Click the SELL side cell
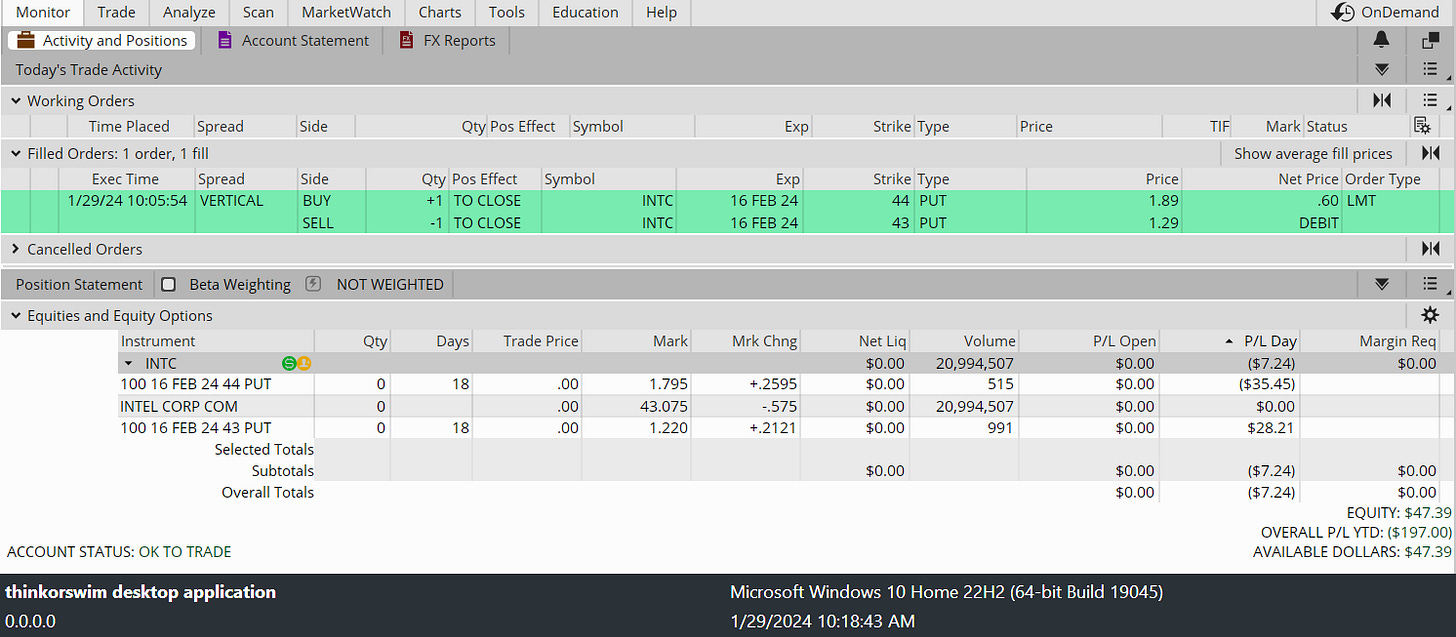 point(318,223)
